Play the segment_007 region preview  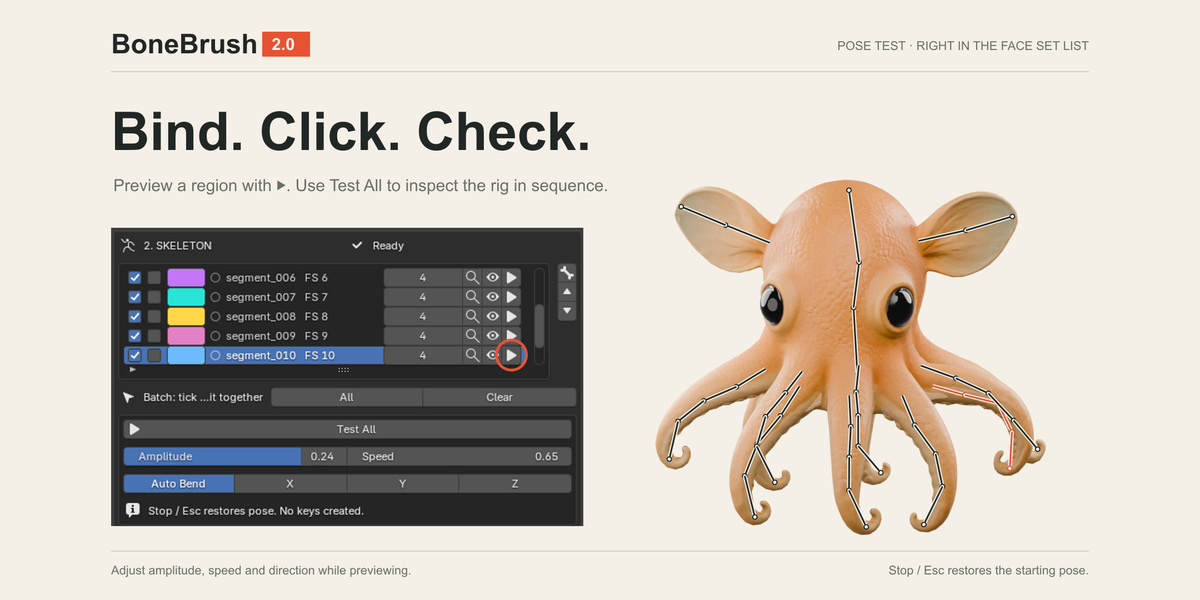click(511, 297)
